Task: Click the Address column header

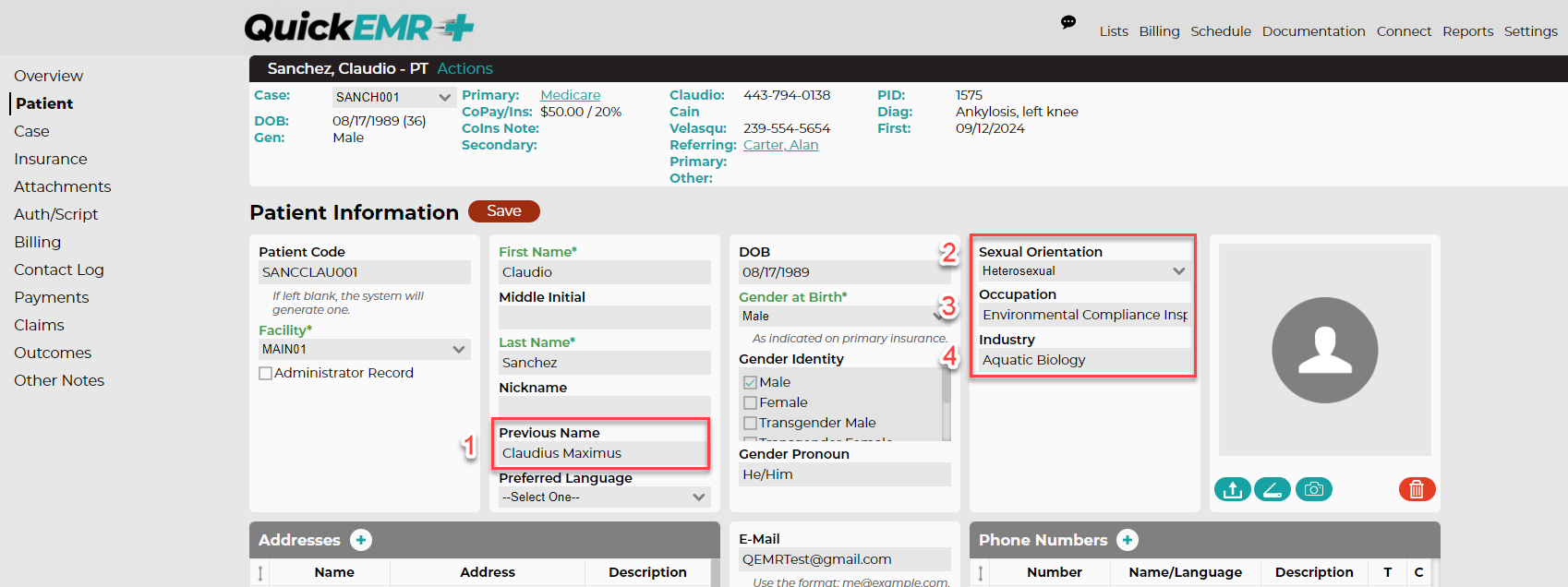Action: pyautogui.click(x=488, y=572)
